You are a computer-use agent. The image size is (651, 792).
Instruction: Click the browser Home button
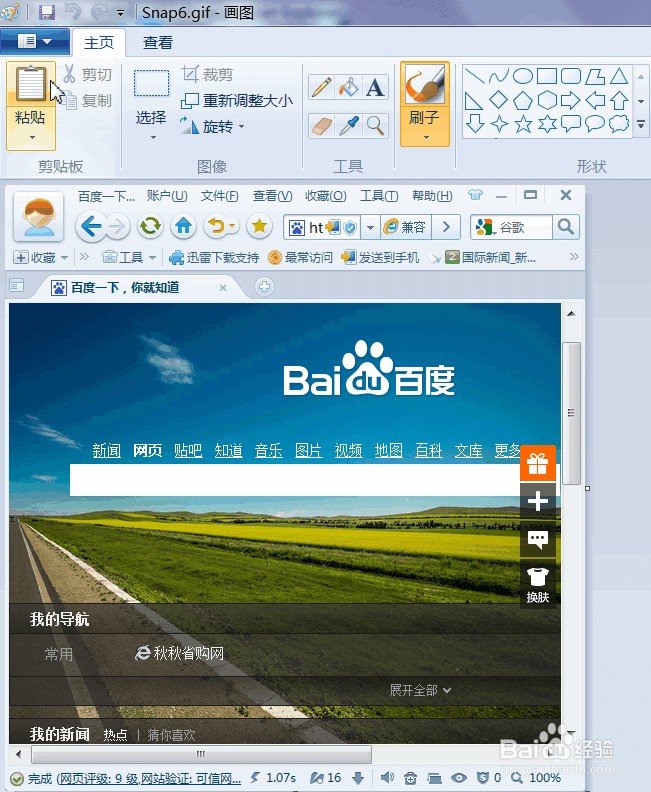[x=184, y=226]
